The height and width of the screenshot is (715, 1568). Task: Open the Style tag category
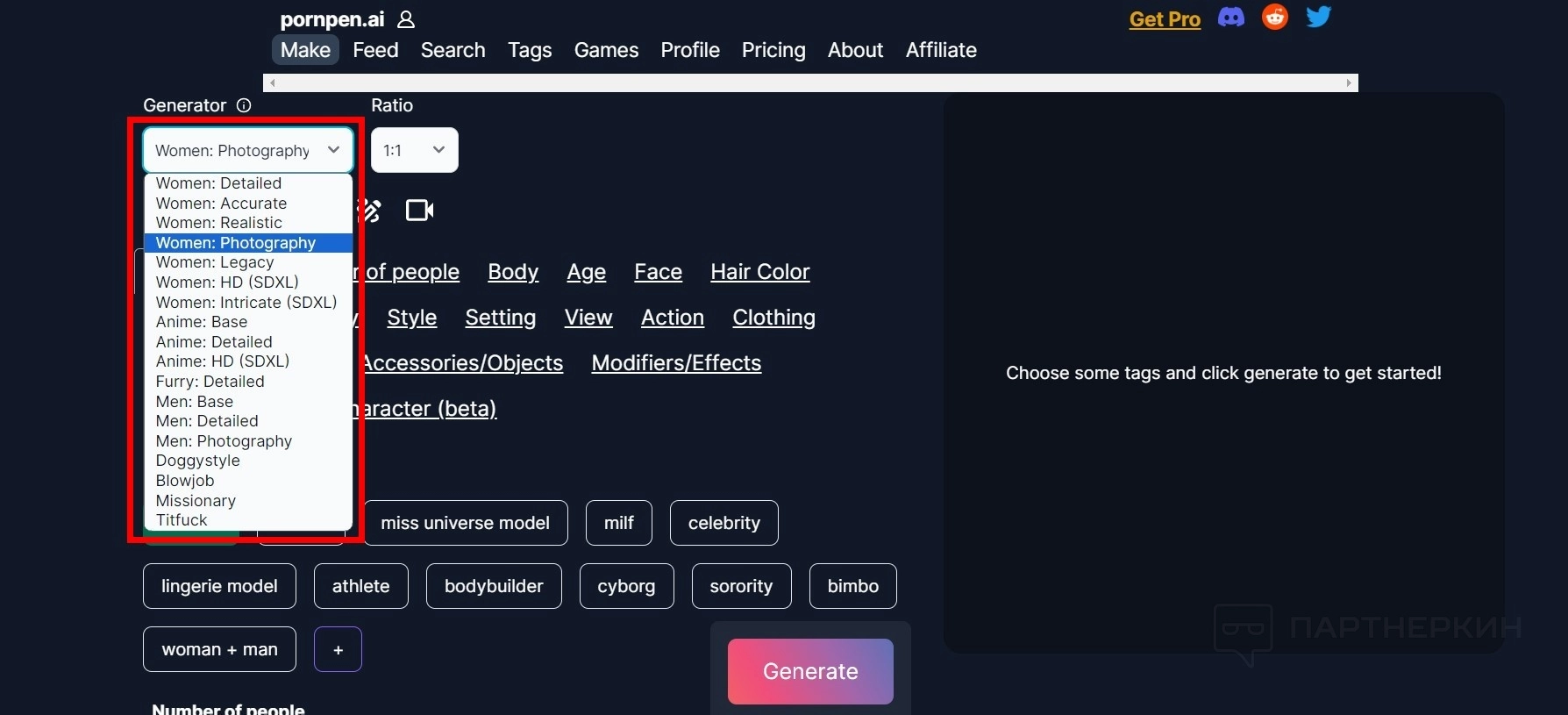pyautogui.click(x=412, y=318)
